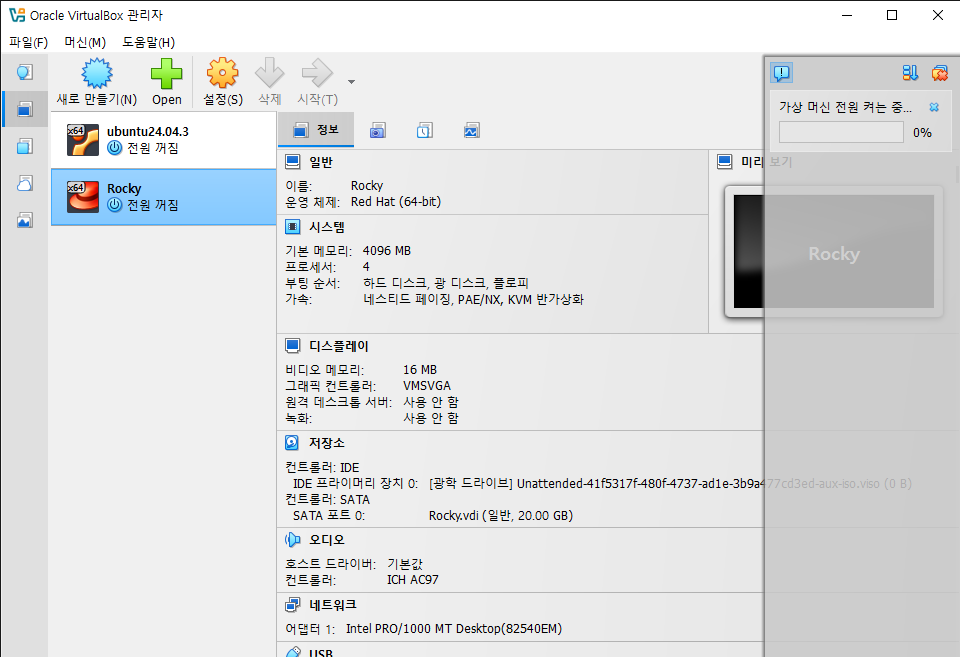This screenshot has width=960, height=657.
Task: Click the 네트워크 network section header
Action: [332, 605]
